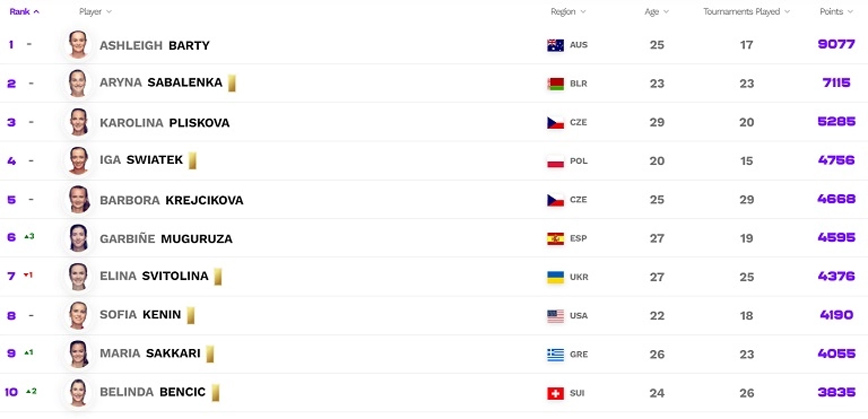Sort the table by Rank column header
The height and width of the screenshot is (419, 868).
point(24,12)
